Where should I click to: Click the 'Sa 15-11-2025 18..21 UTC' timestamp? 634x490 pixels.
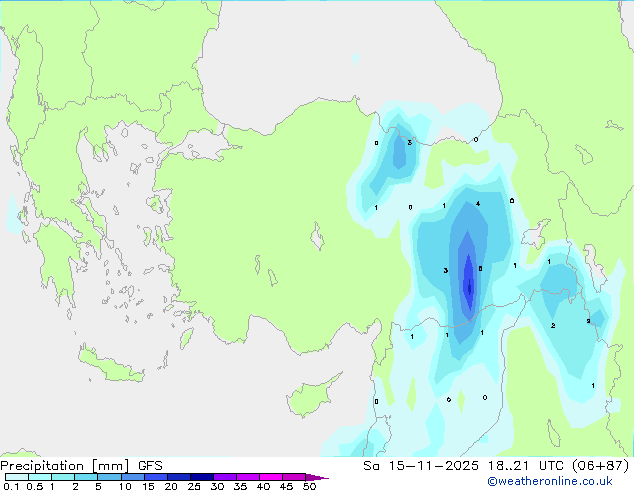(464, 466)
